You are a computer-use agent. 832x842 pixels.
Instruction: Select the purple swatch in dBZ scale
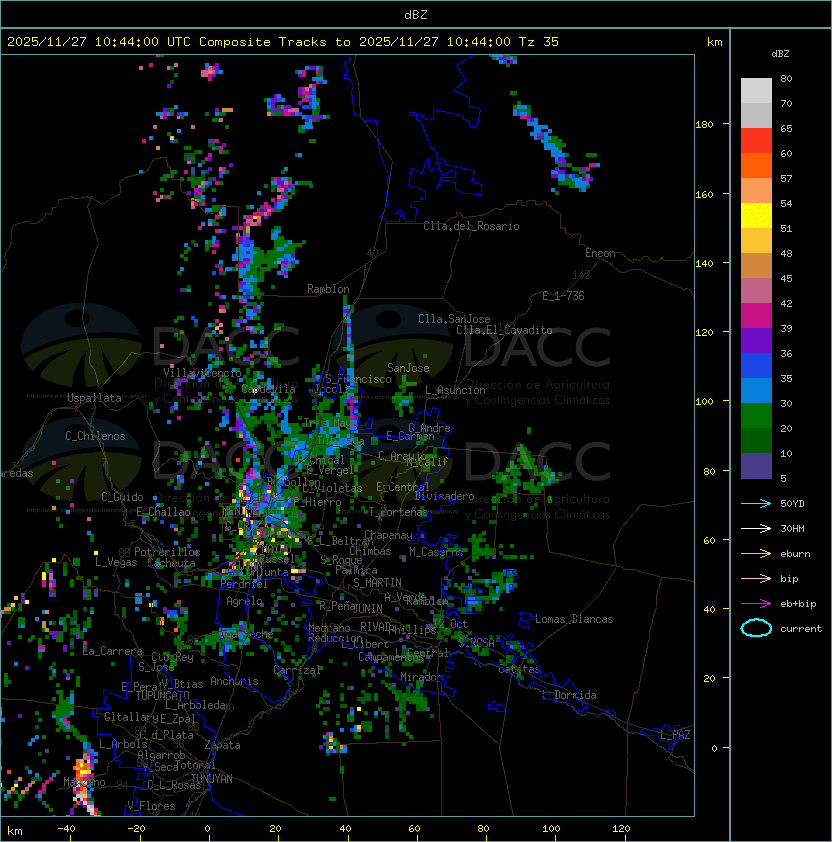pyautogui.click(x=756, y=340)
